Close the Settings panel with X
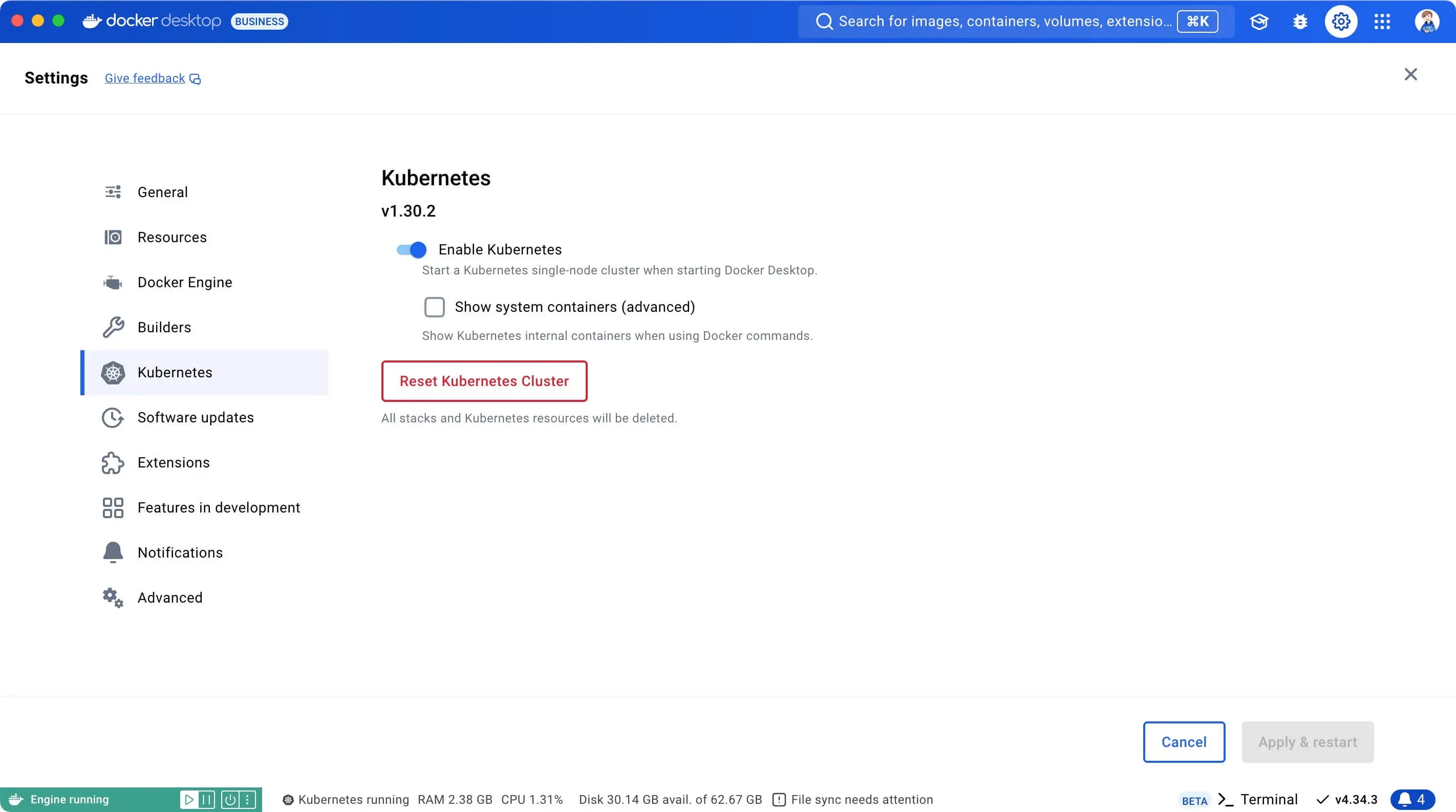The width and height of the screenshot is (1456, 812). coord(1410,75)
